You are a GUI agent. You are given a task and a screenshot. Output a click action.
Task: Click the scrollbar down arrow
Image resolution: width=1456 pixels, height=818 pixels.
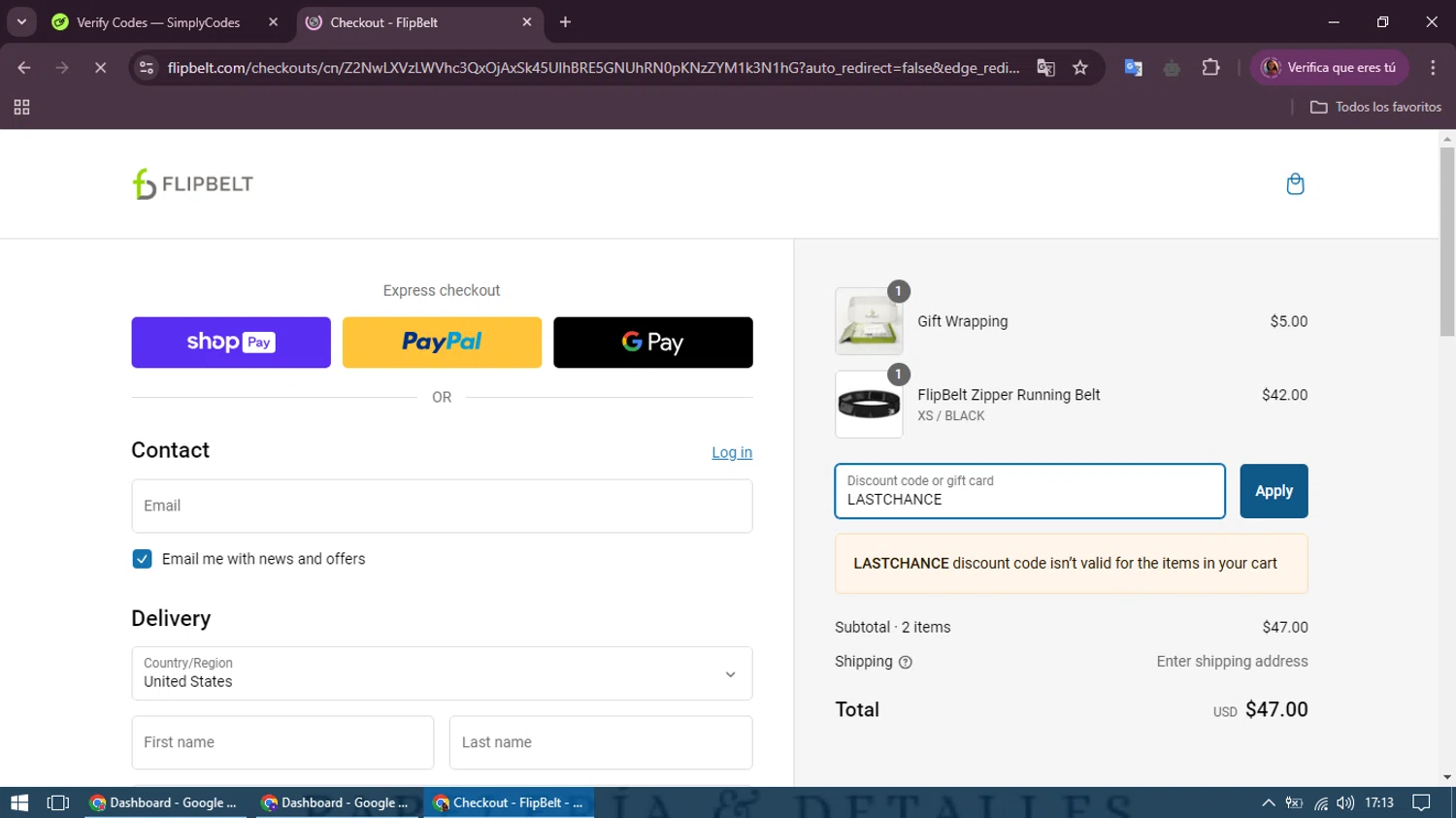[x=1447, y=777]
